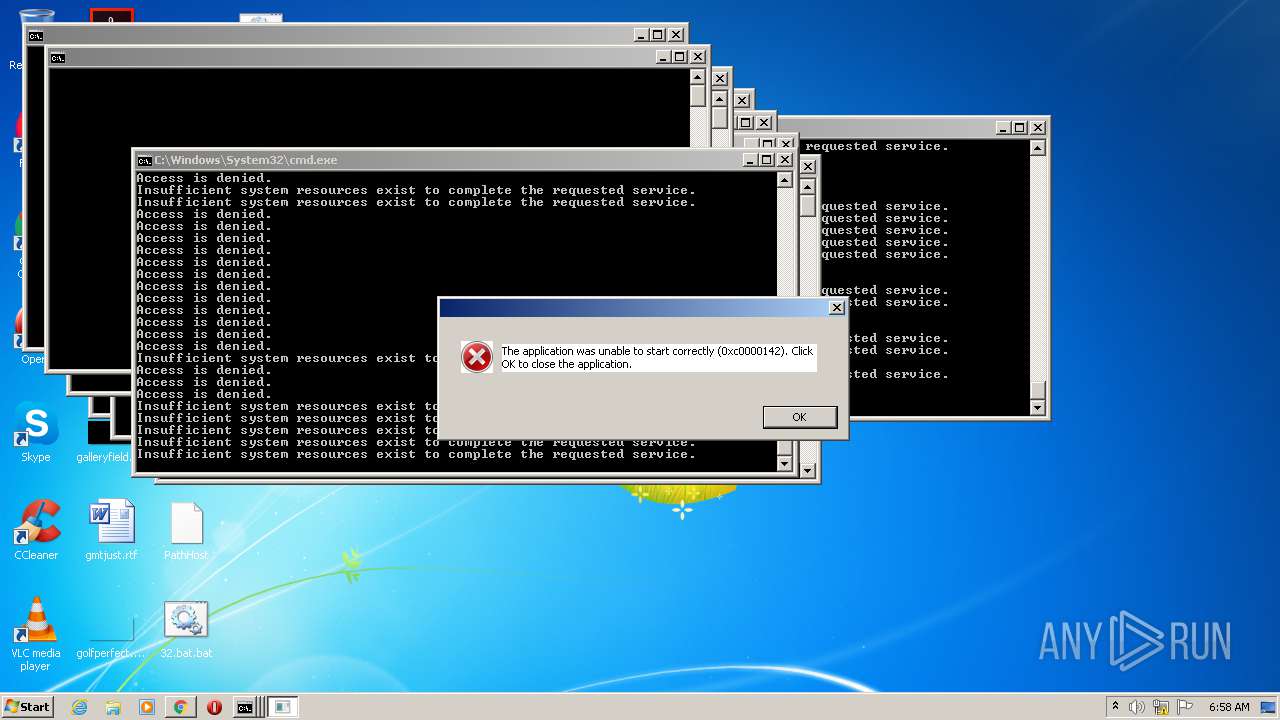Open the Start menu

pyautogui.click(x=27, y=706)
